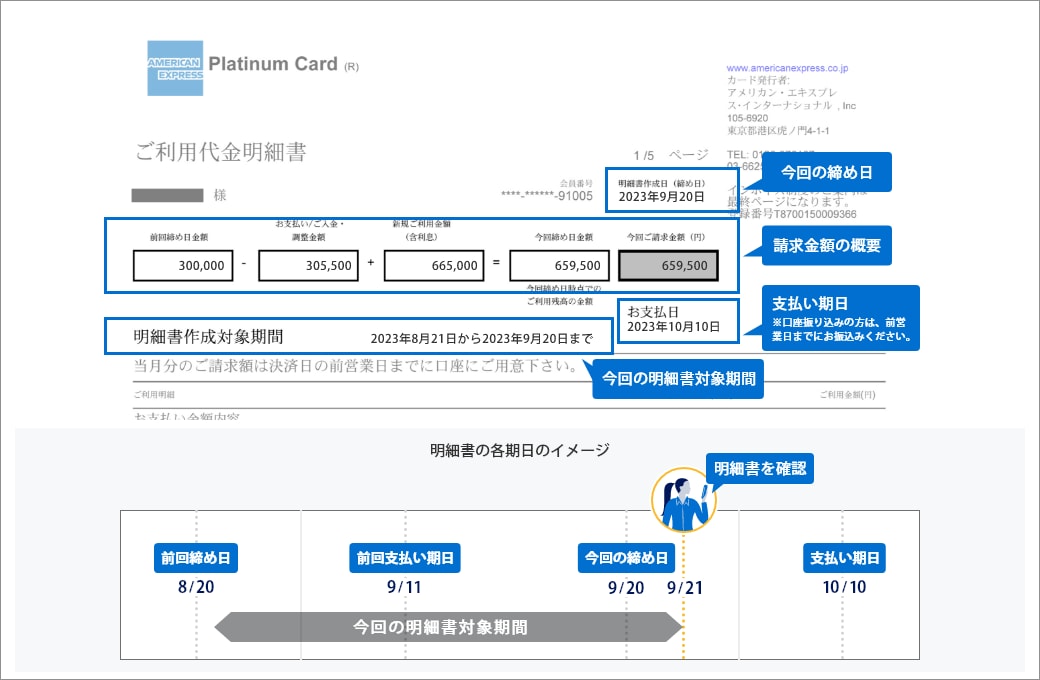Click the gray 今回の明細書対象期間 arrow bar
This screenshot has height=680, width=1040.
(448, 627)
